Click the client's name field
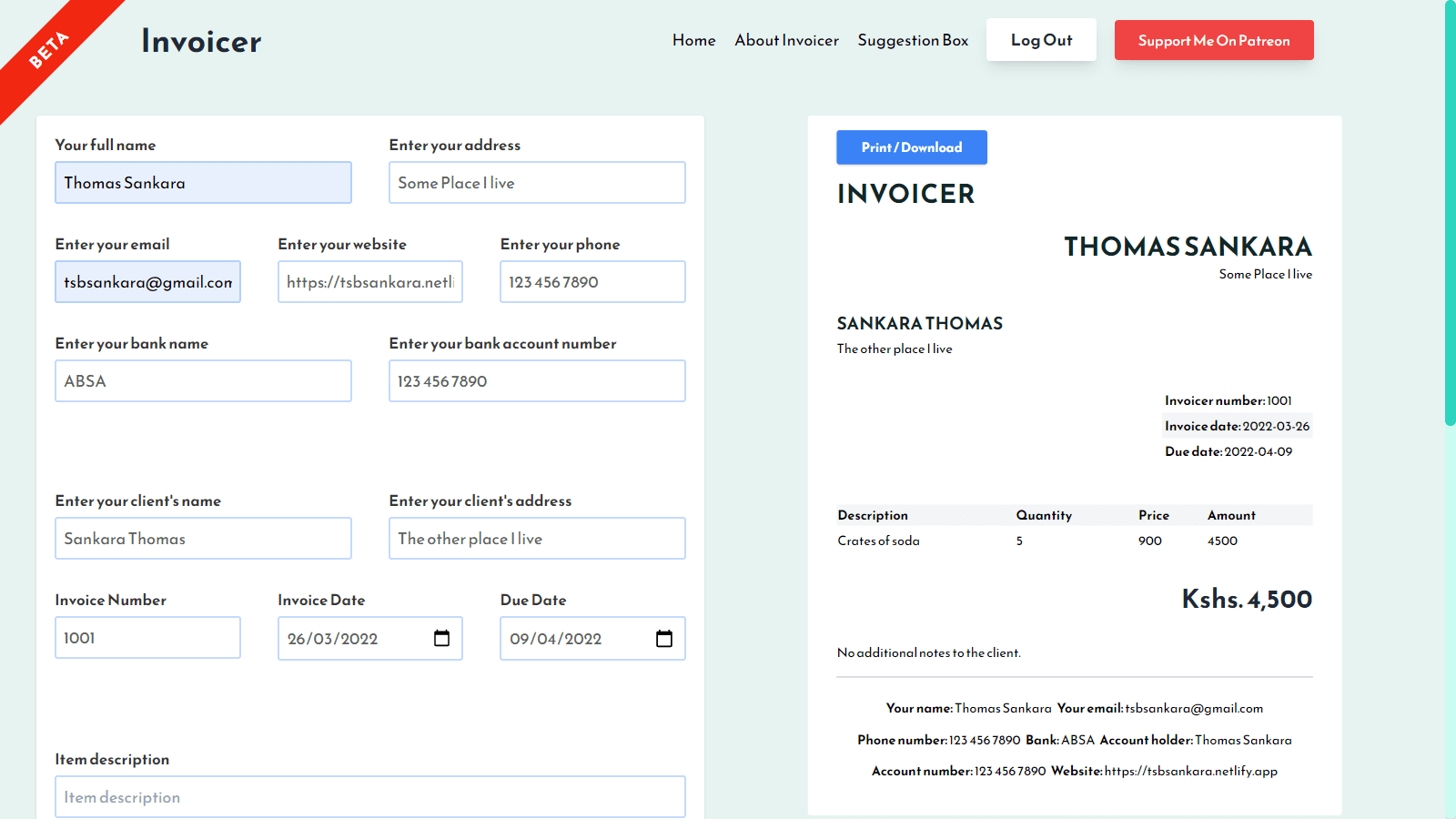 pos(202,538)
